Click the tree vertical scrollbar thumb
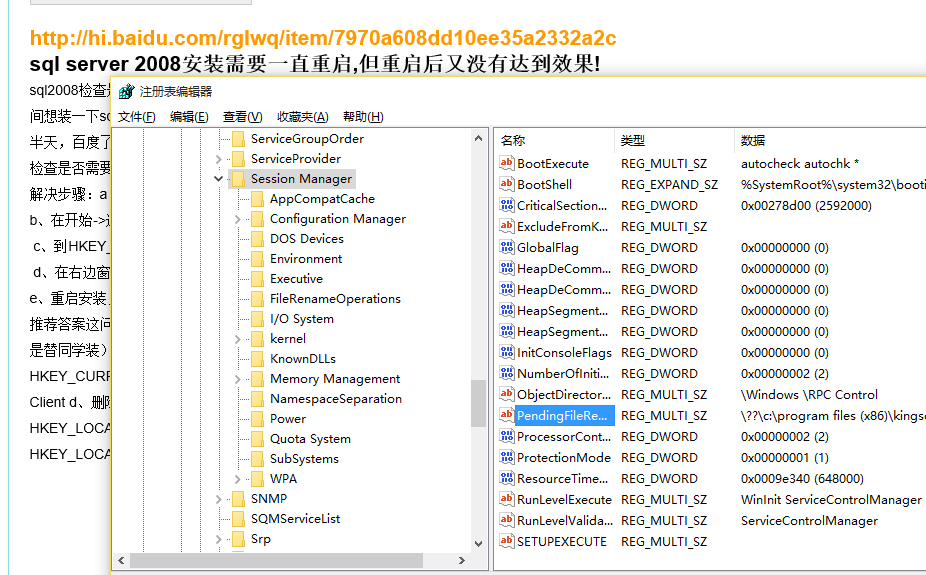The image size is (926, 575). tap(479, 403)
